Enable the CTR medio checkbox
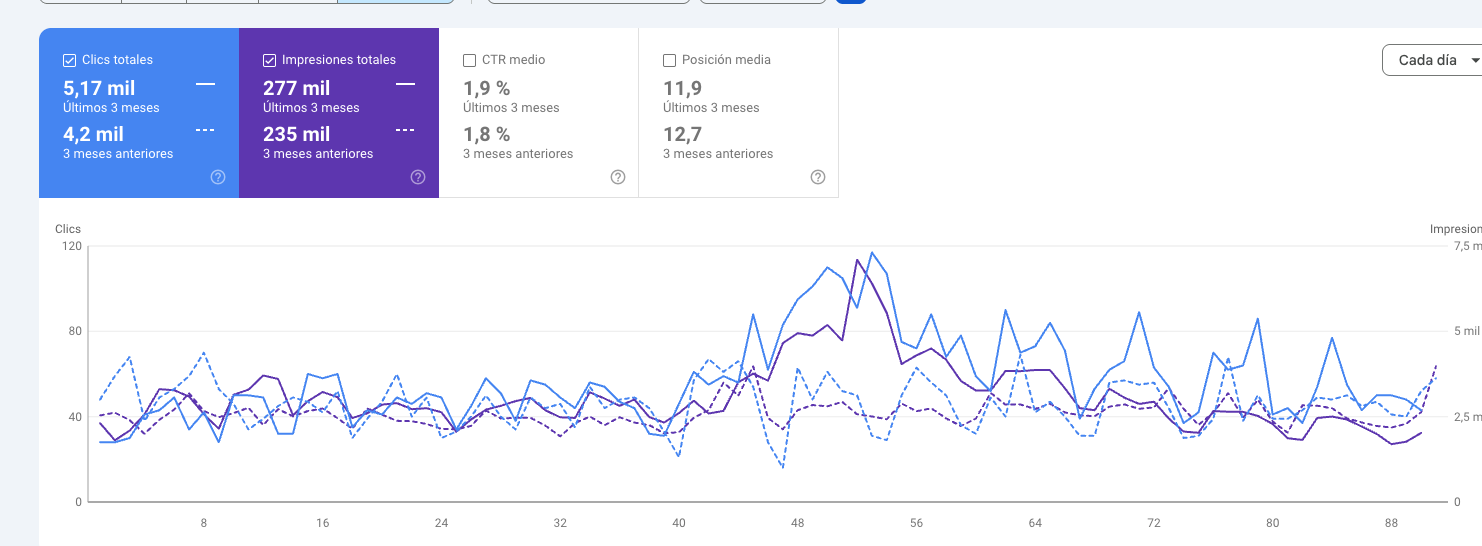Image resolution: width=1482 pixels, height=546 pixels. 469,60
